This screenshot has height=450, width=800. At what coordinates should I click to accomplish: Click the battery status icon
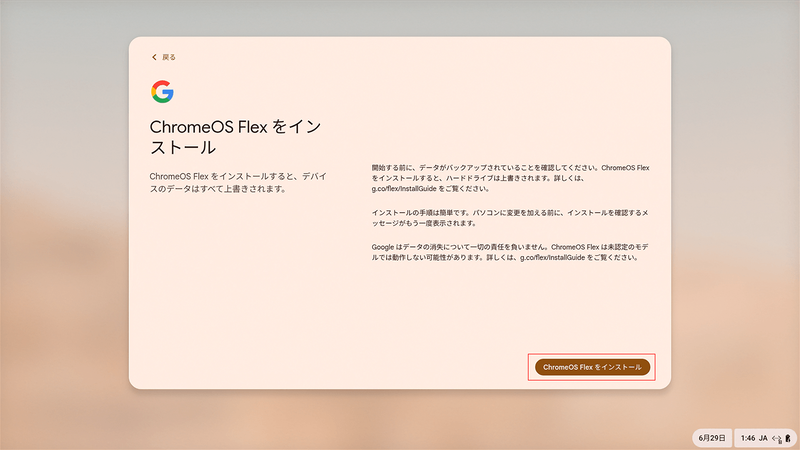tap(788, 438)
